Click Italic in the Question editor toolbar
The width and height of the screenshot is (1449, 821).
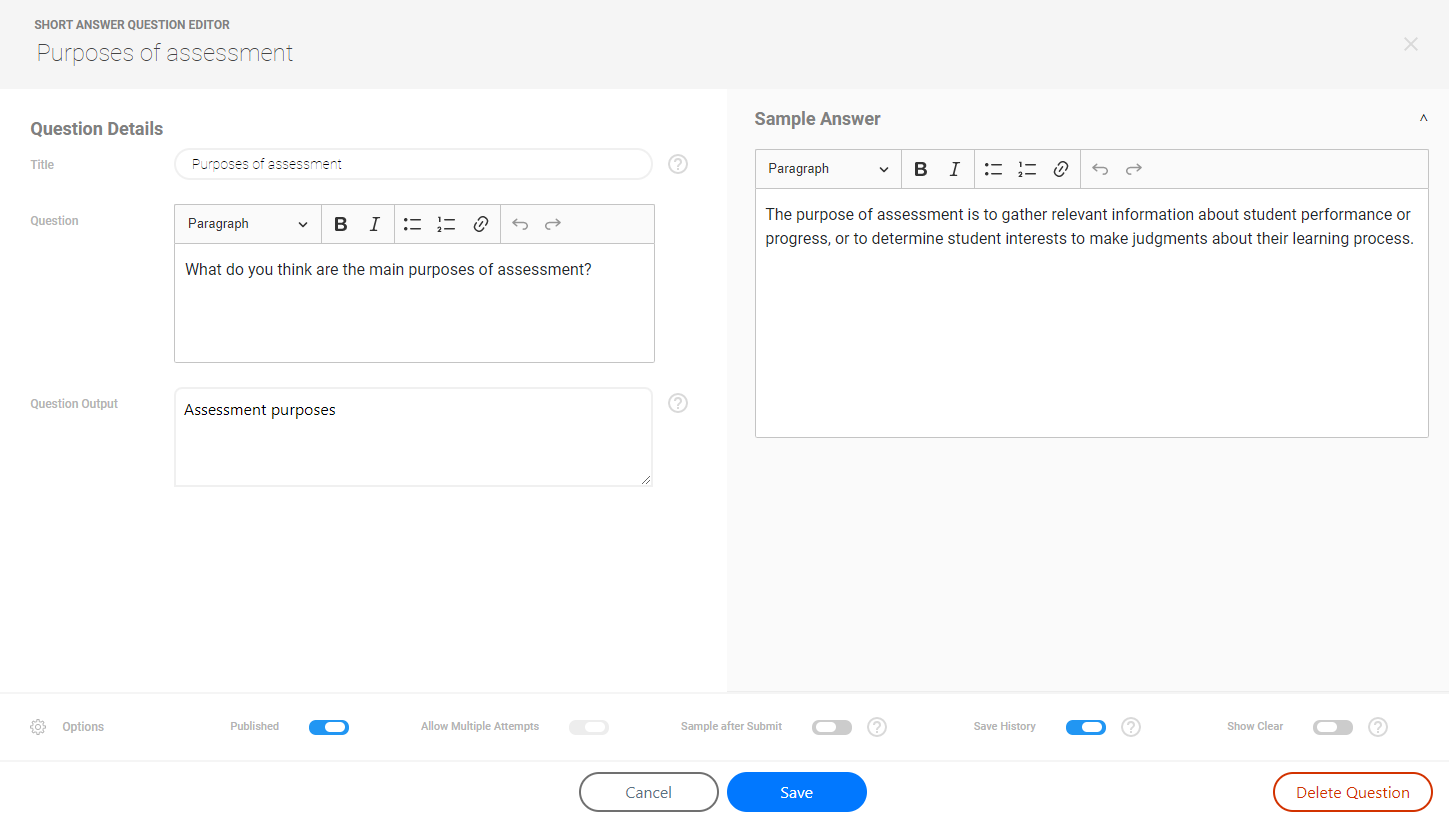[374, 224]
